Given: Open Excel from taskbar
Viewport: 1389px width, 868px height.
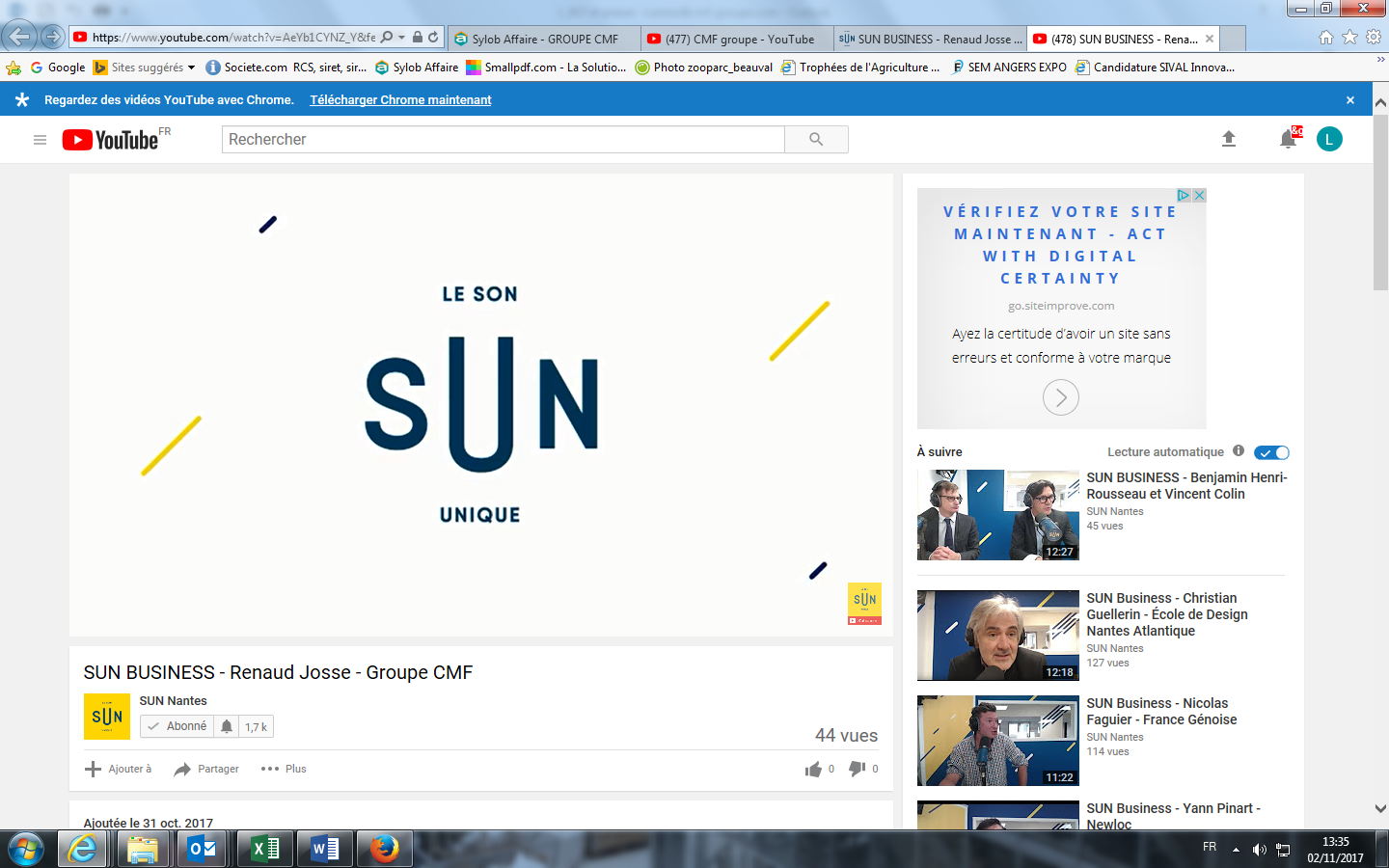Looking at the screenshot, I should [x=265, y=849].
